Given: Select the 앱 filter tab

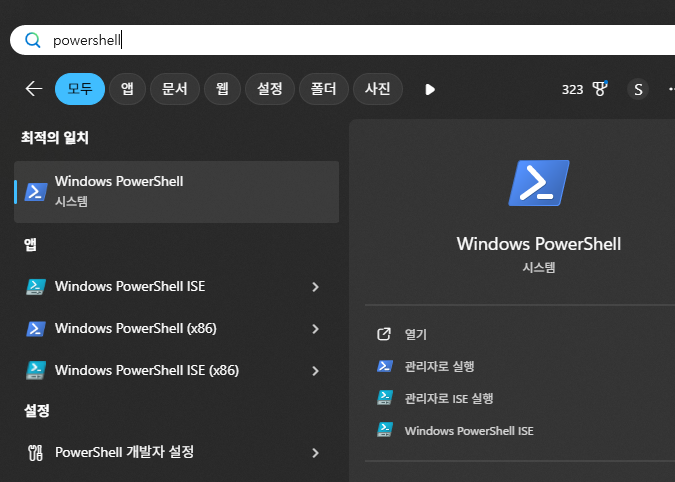Looking at the screenshot, I should 127,89.
